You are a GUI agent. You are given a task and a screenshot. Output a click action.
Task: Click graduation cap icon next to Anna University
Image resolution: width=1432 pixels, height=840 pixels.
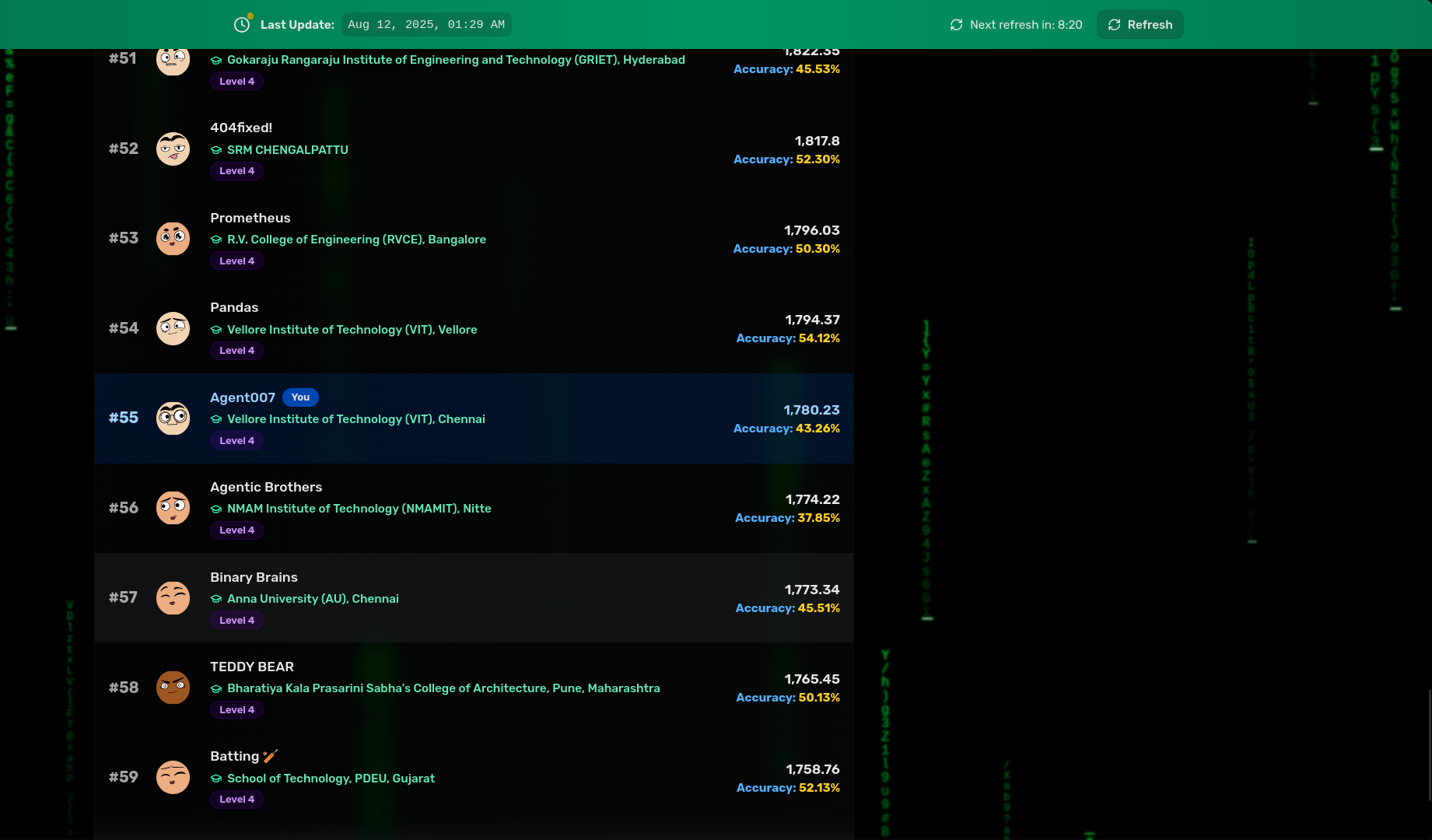point(216,599)
